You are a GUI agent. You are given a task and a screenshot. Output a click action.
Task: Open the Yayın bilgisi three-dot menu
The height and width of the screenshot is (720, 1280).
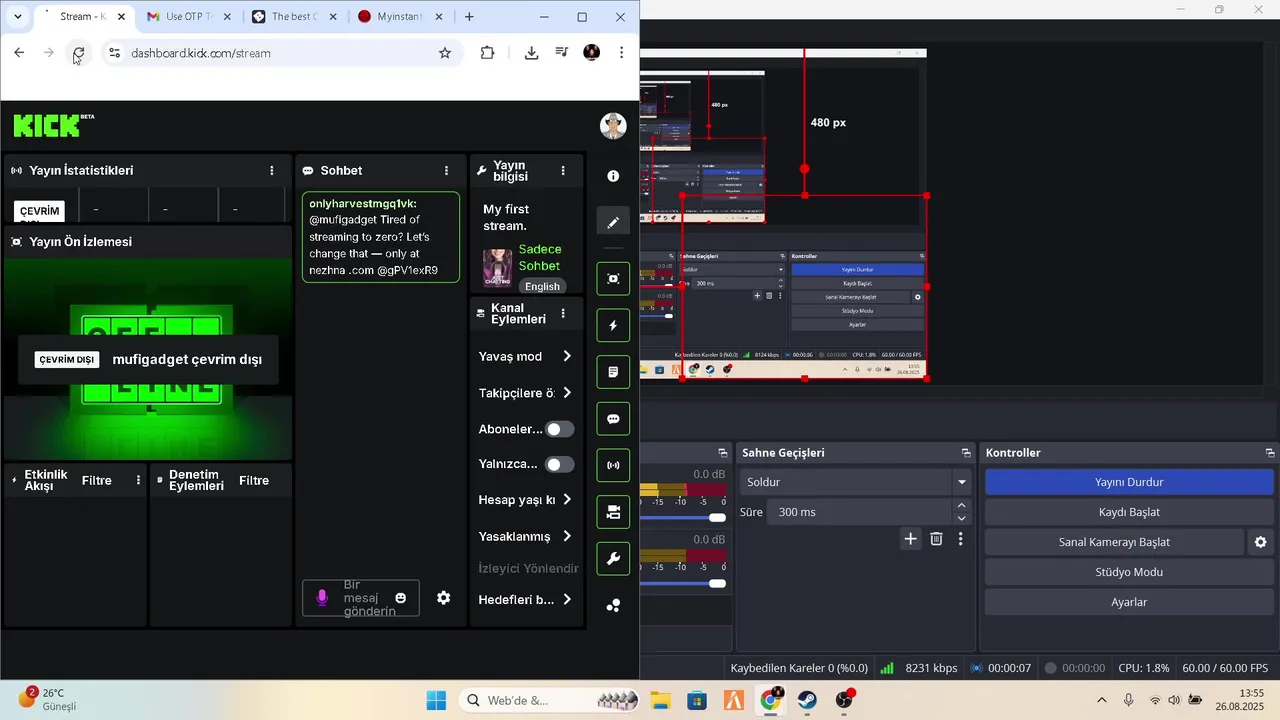(x=563, y=171)
